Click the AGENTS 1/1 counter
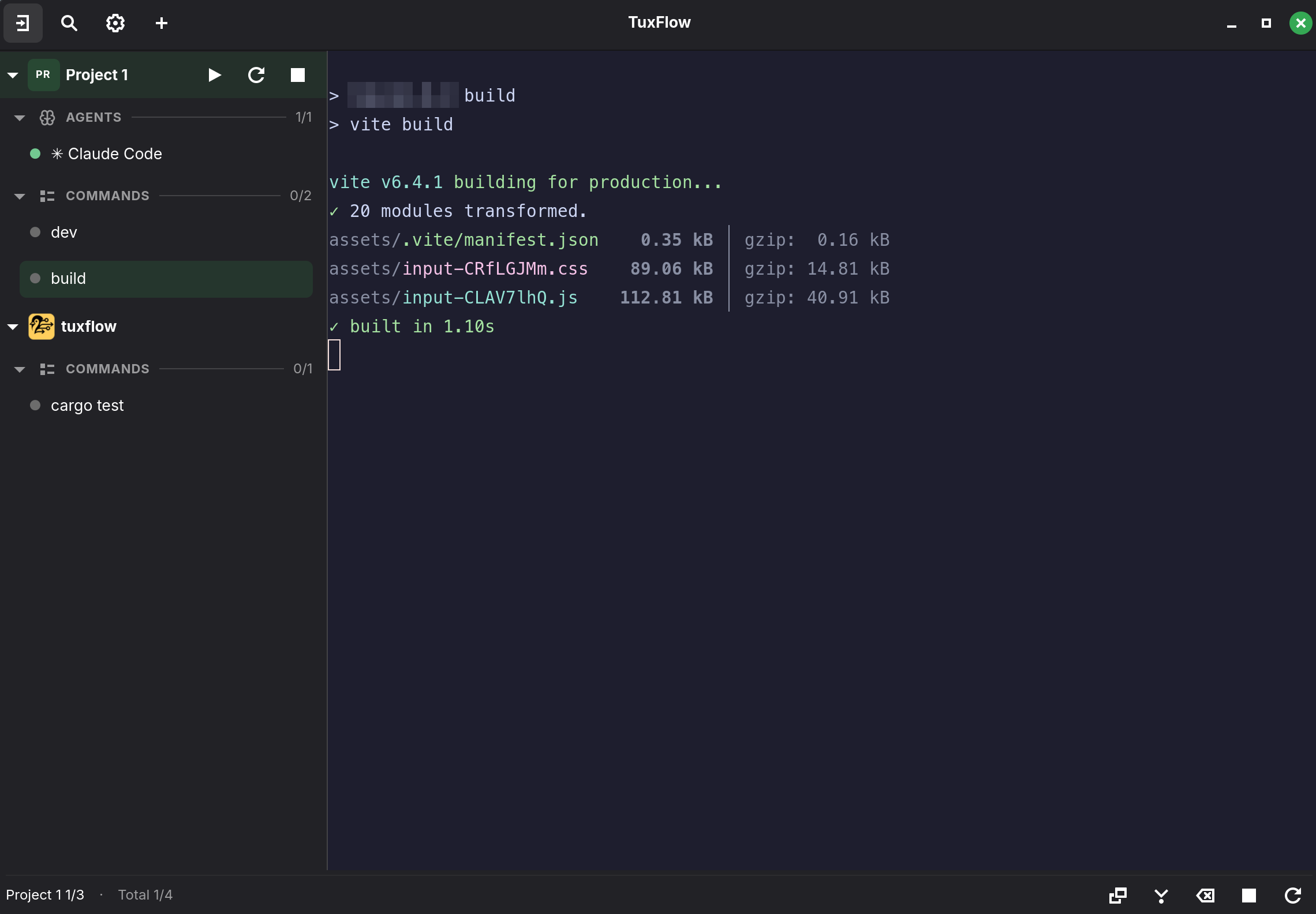 (304, 118)
